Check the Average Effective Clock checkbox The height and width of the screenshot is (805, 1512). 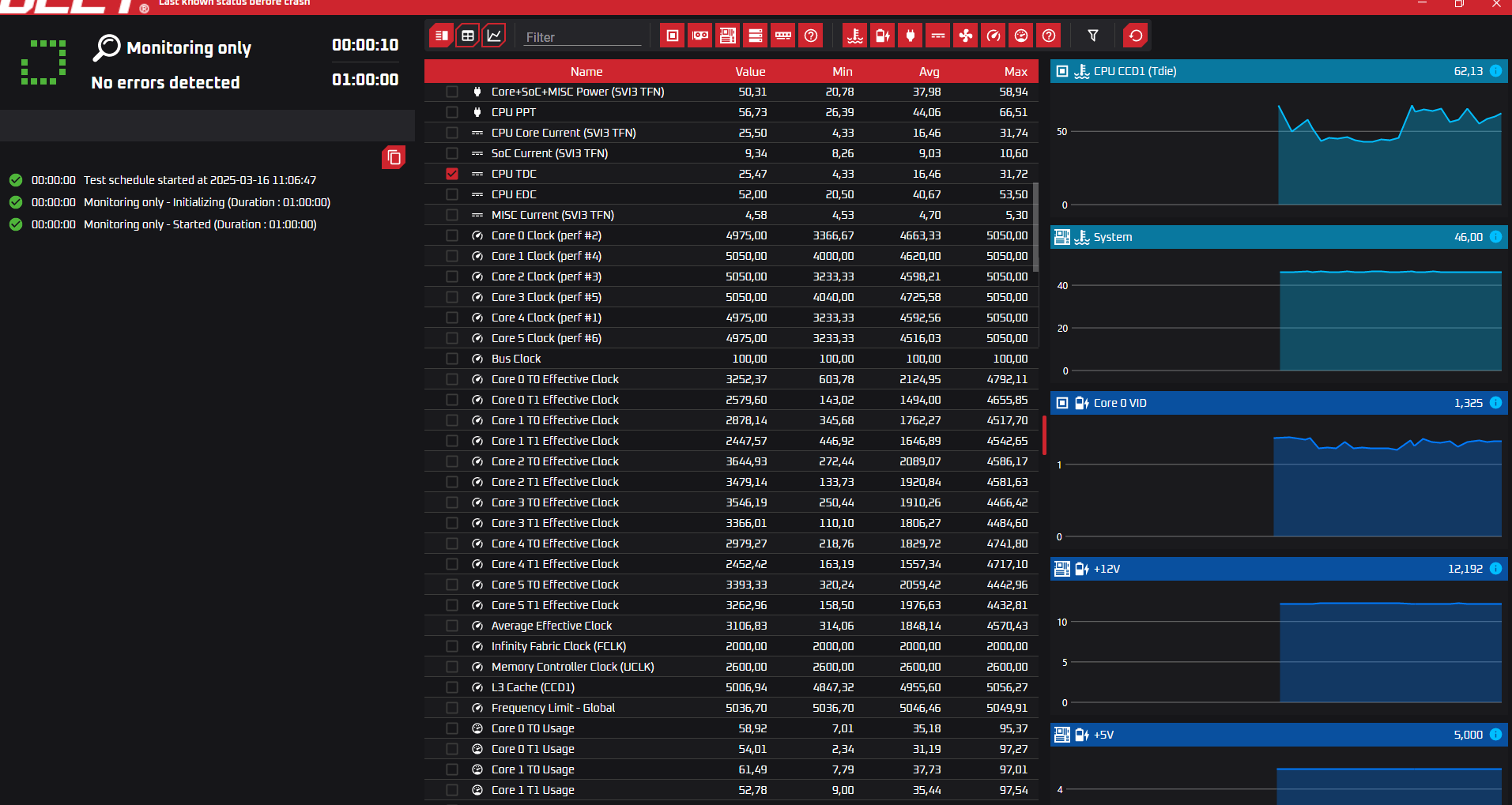point(452,626)
